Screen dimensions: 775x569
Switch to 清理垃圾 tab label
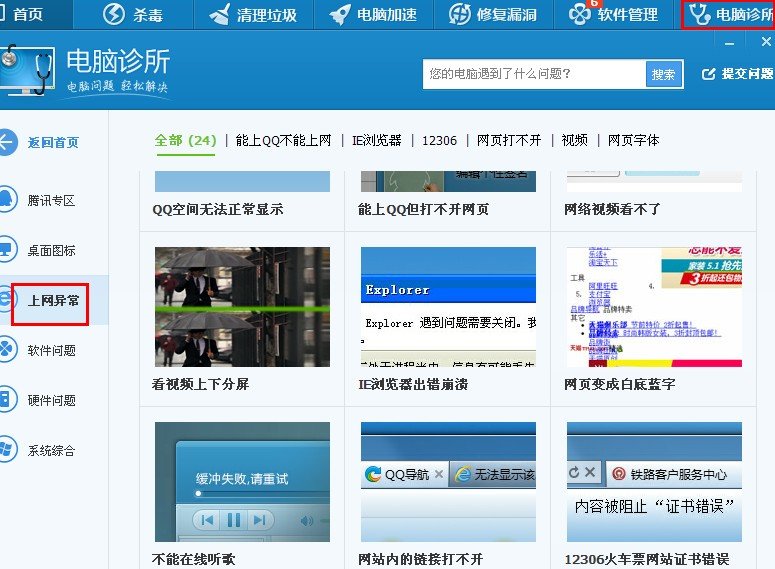[267, 15]
